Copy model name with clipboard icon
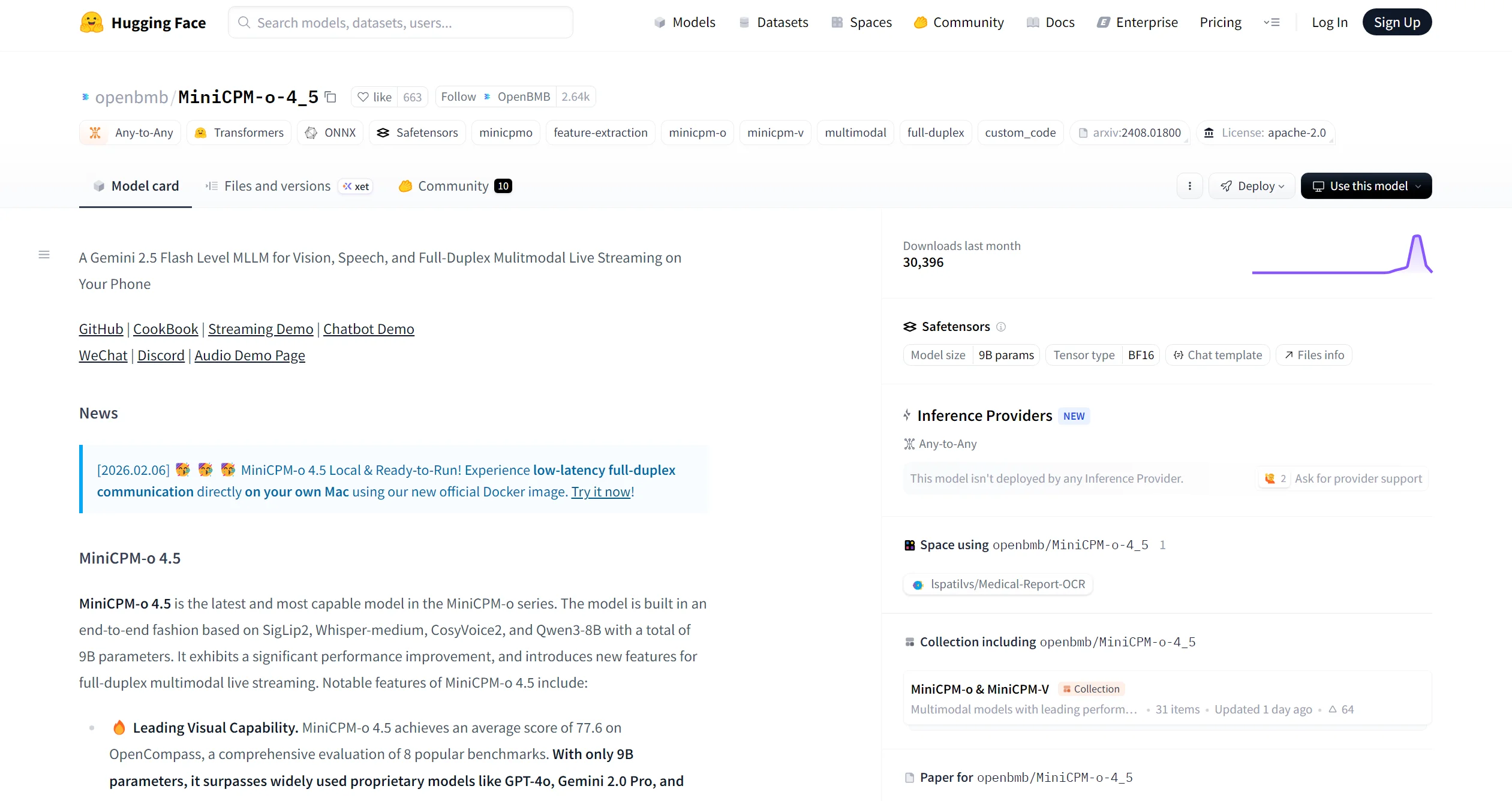The width and height of the screenshot is (1512, 801). (x=330, y=97)
